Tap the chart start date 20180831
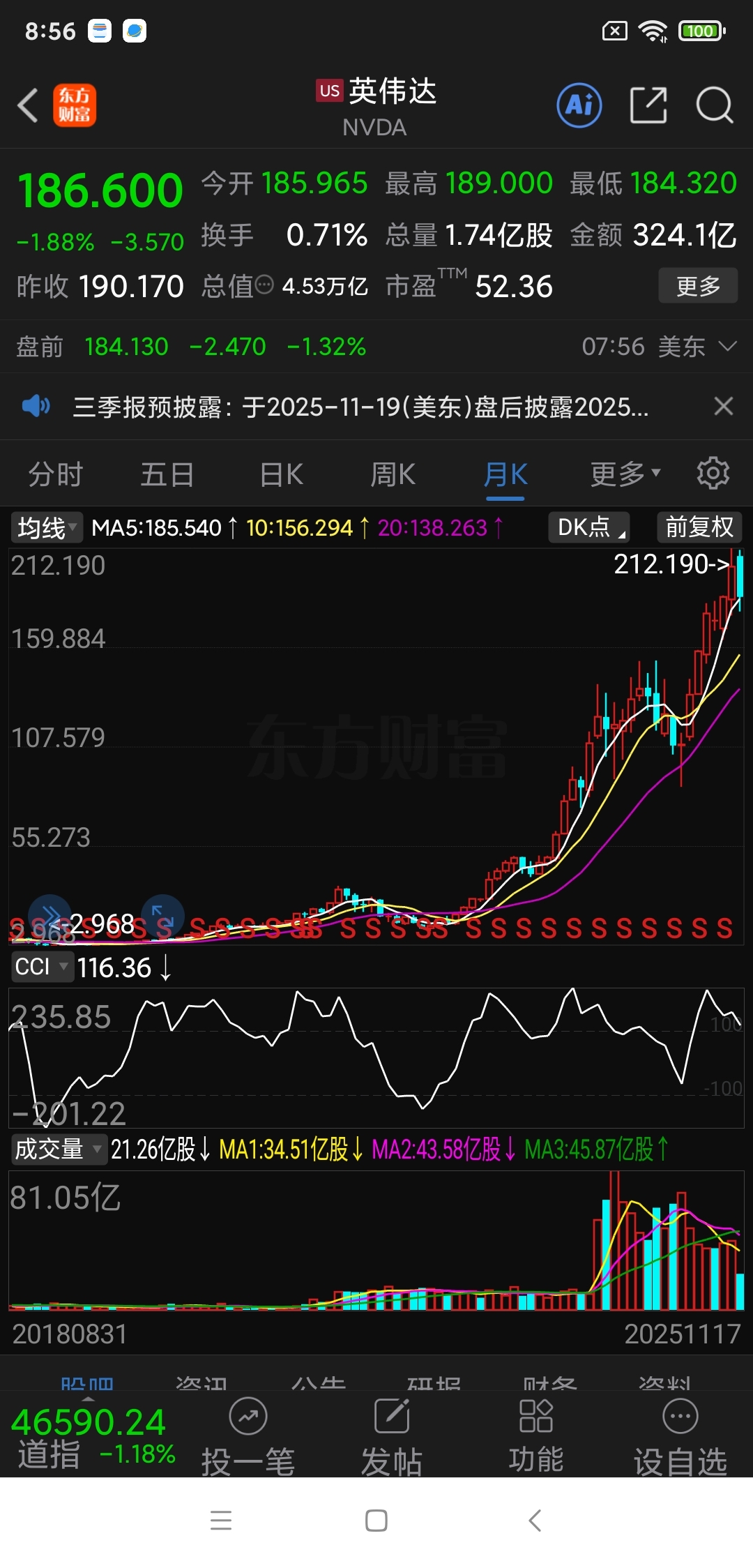 coord(70,1334)
